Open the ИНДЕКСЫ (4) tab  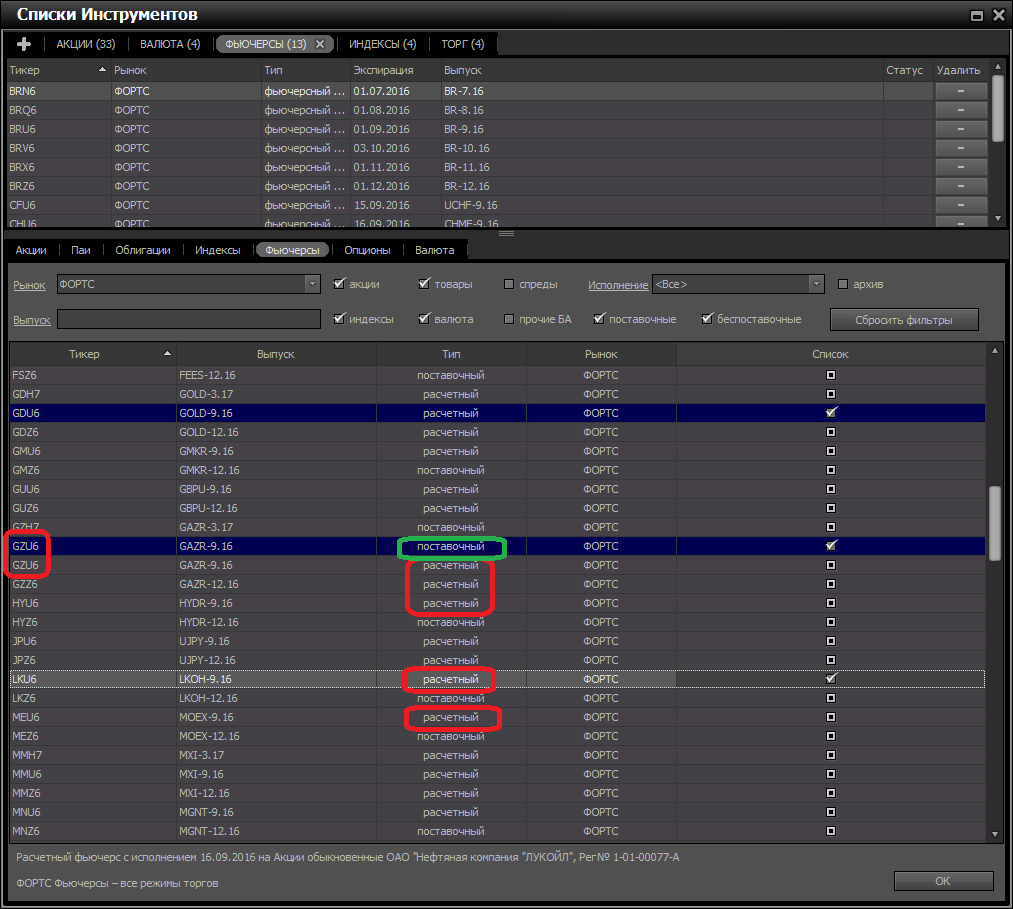(x=382, y=44)
